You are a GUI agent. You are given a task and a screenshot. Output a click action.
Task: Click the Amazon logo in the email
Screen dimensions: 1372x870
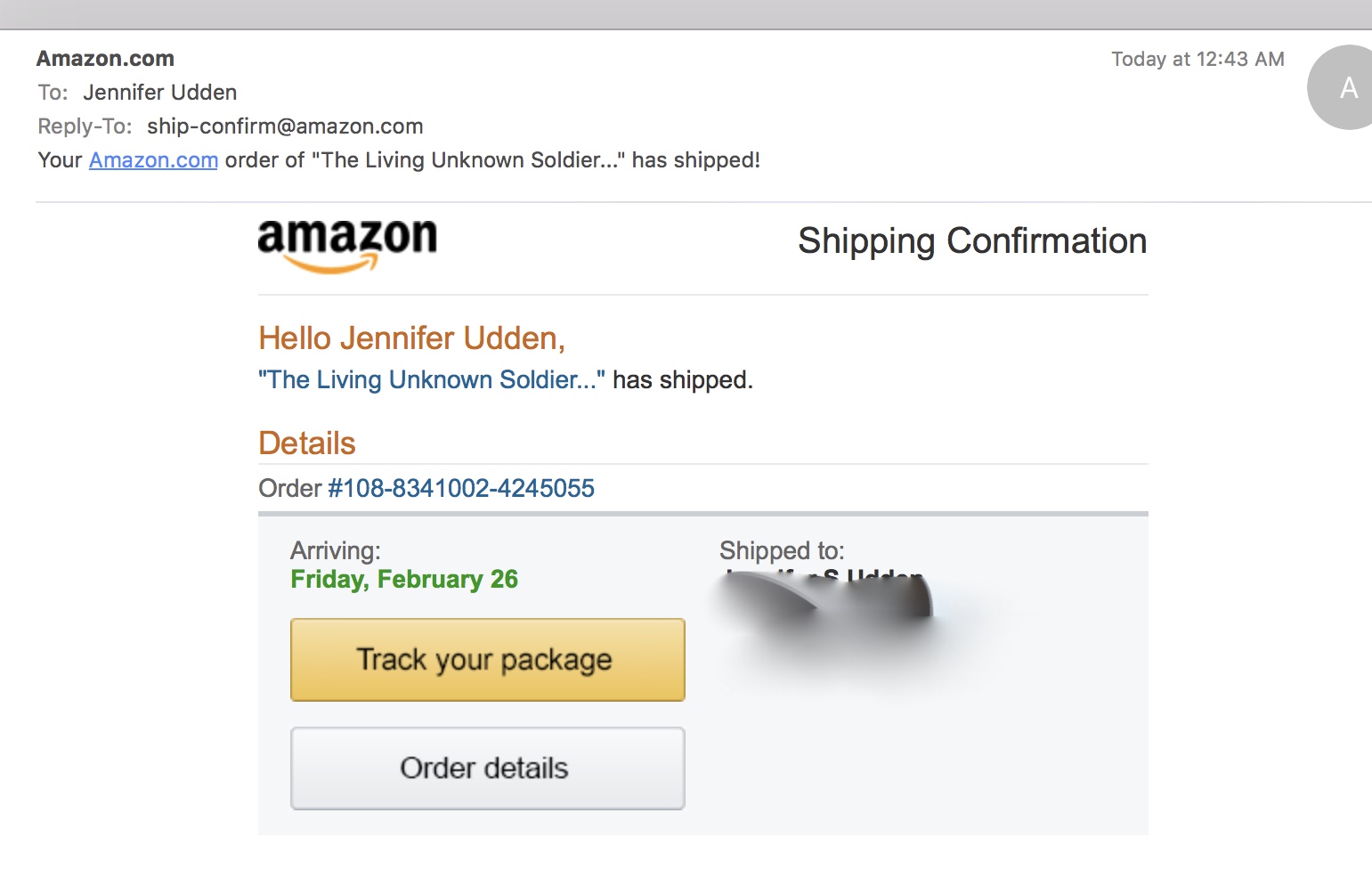347,243
